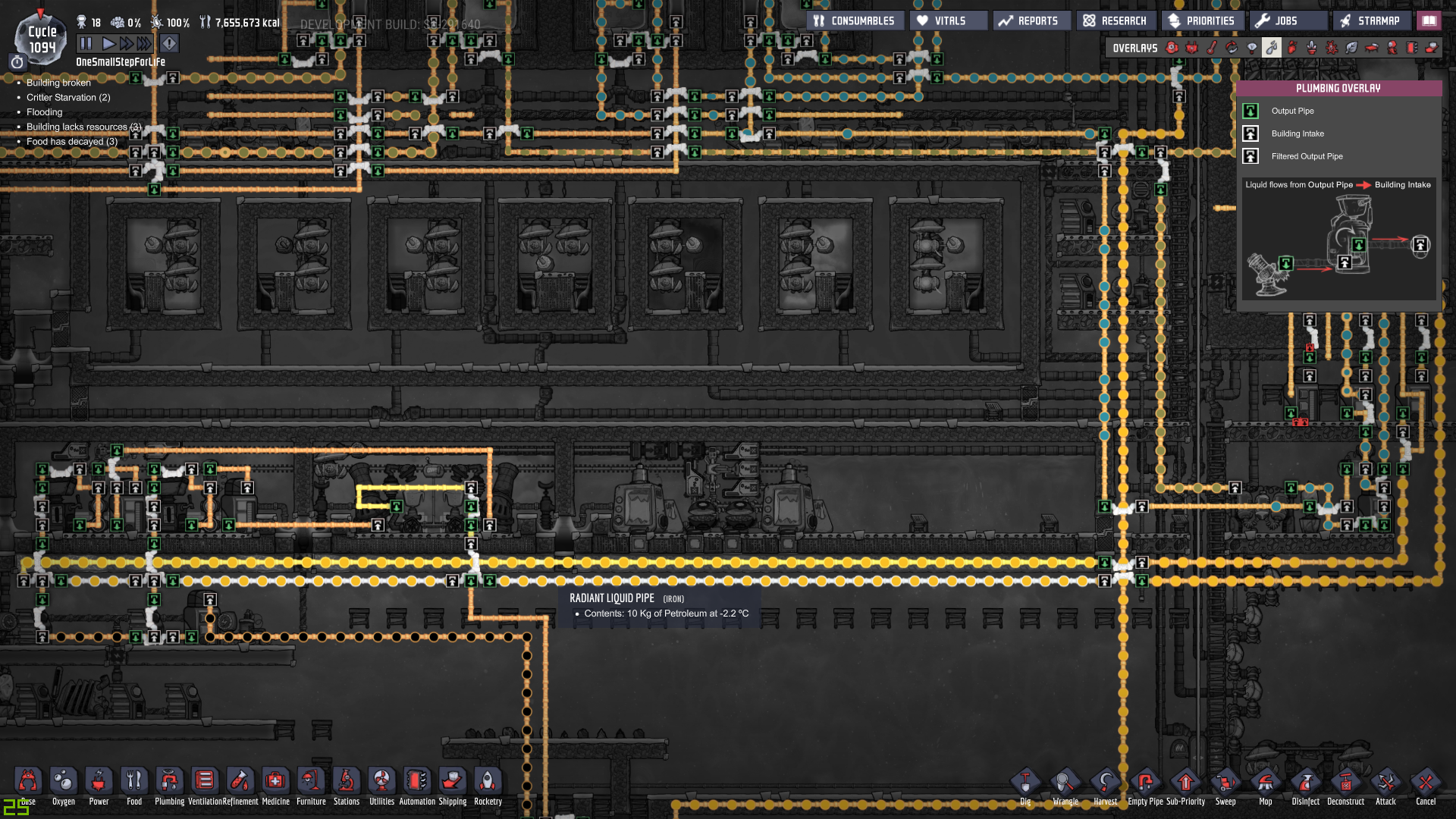Toggle the Power overlay

(1192, 48)
